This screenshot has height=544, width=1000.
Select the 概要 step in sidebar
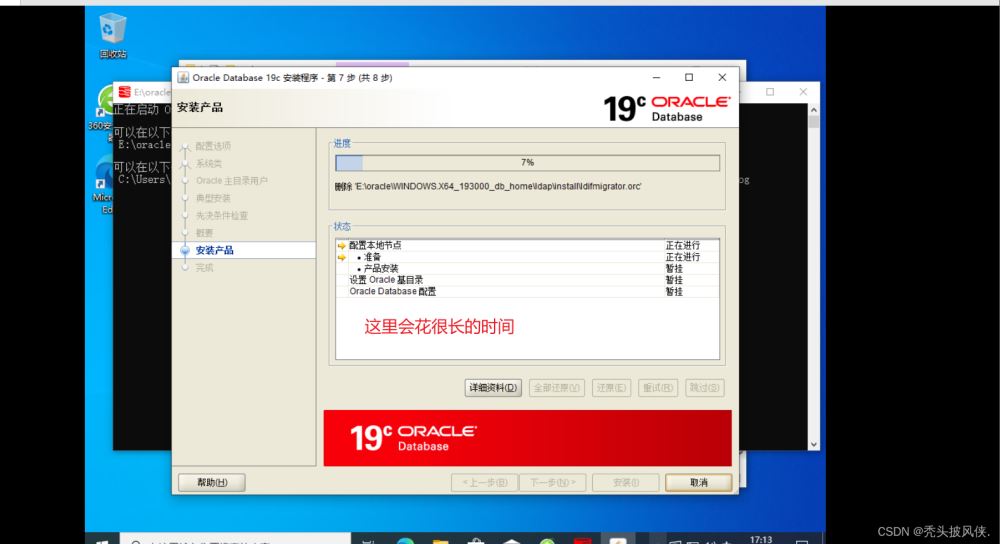(204, 233)
